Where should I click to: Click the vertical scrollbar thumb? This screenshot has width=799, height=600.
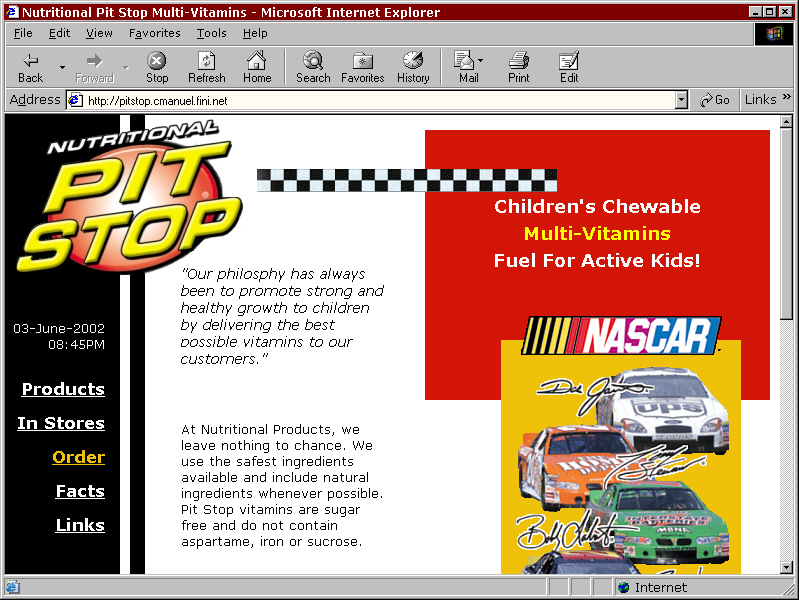786,224
